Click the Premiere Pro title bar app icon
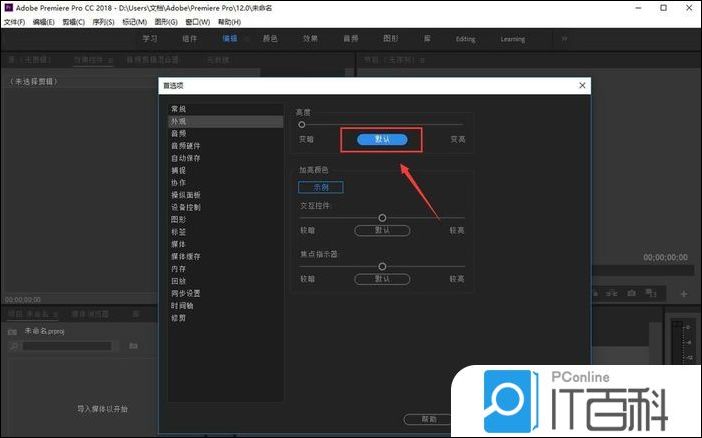 8,8
